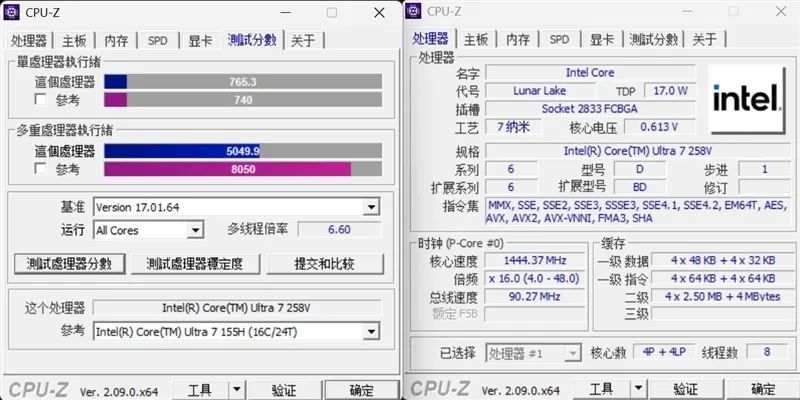The height and width of the screenshot is (400, 800).
Task: Click 验证 button in right window
Action: 686,390
